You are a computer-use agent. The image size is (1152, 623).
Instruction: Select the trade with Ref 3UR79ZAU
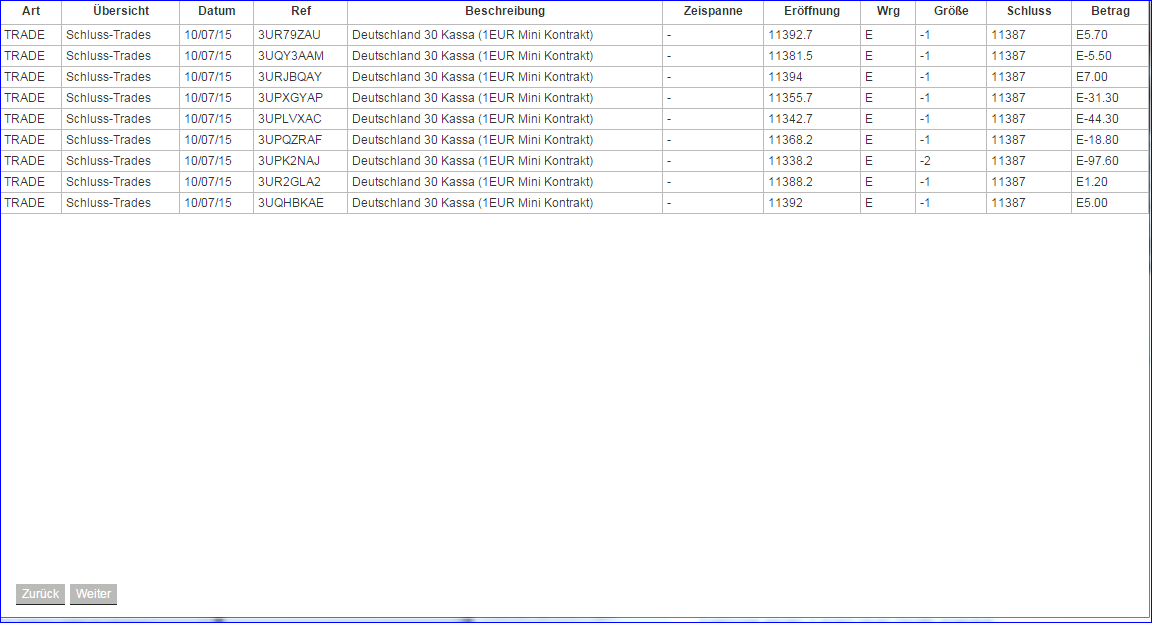290,34
